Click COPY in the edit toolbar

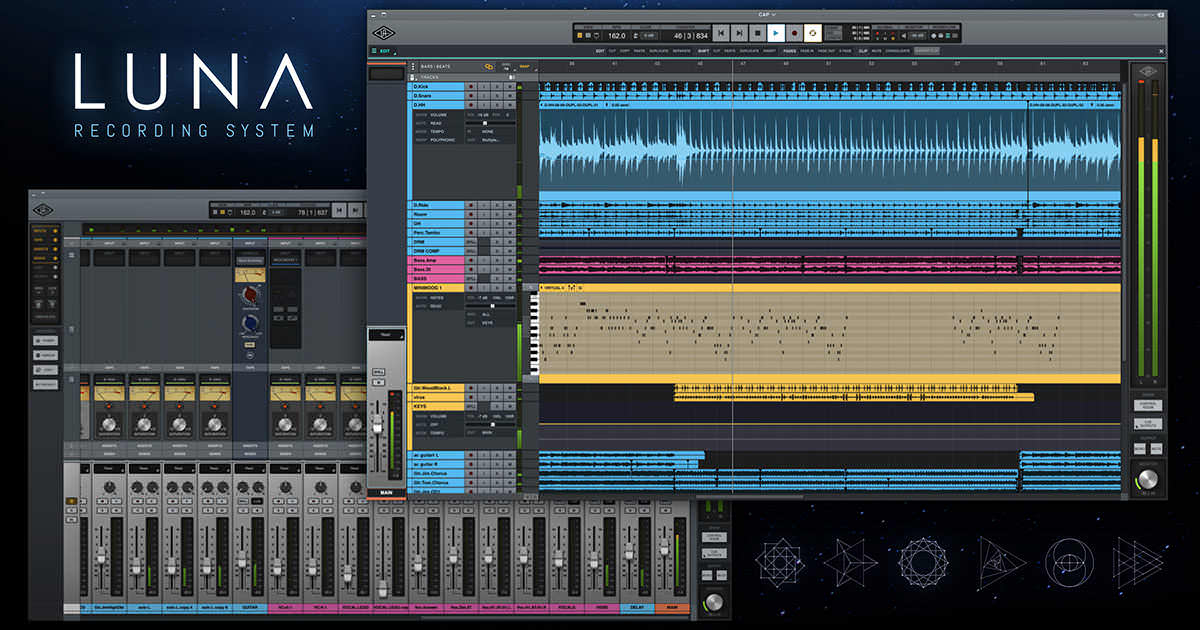pos(625,51)
